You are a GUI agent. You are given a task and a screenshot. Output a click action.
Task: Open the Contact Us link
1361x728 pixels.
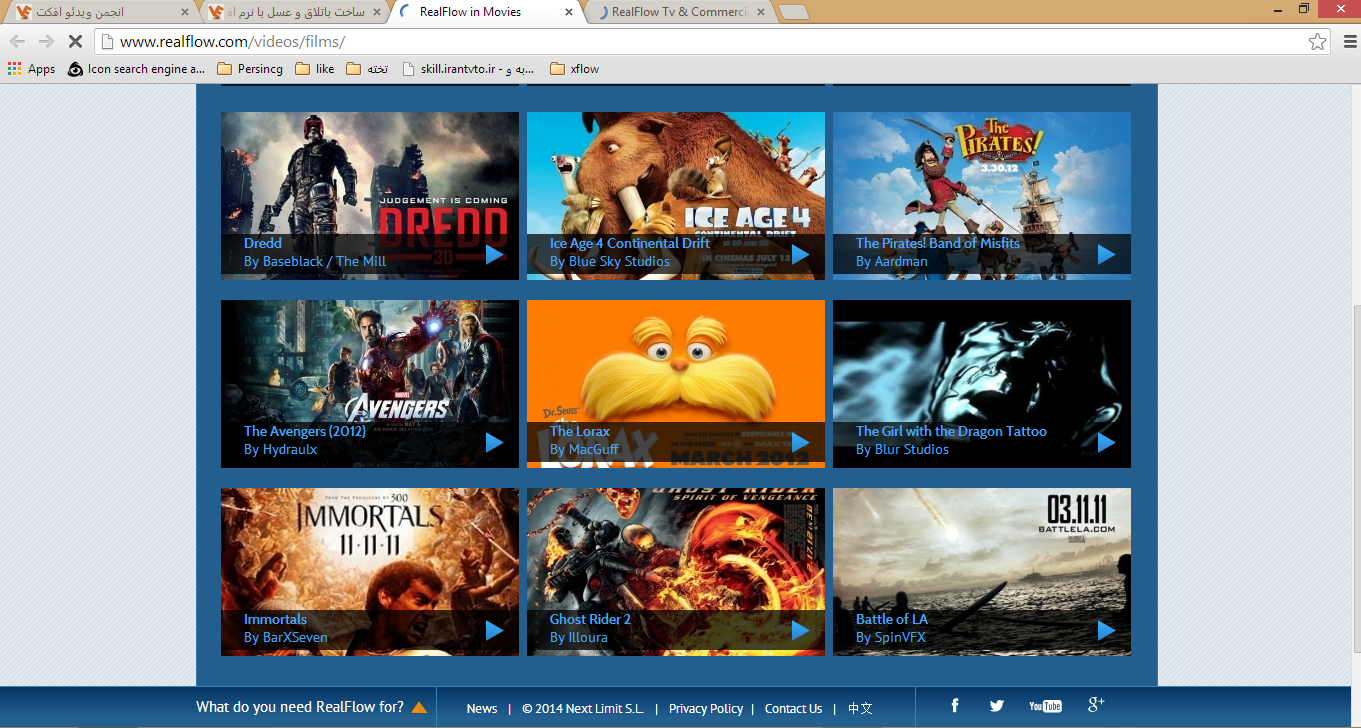[793, 708]
